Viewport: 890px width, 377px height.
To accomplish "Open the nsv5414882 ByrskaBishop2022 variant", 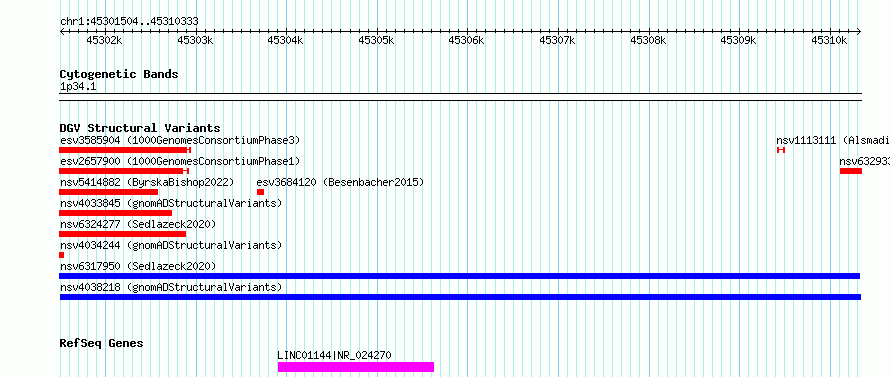I will 147,182.
